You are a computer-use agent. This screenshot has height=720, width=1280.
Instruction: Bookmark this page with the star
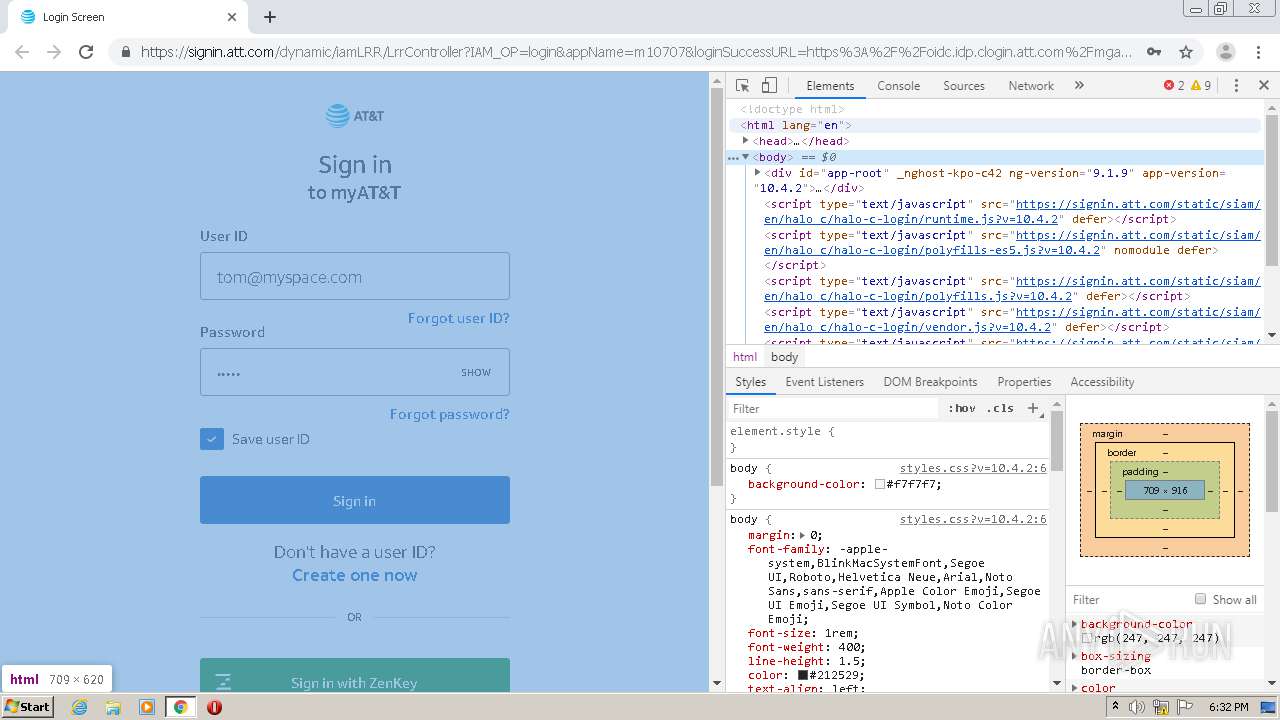[1186, 52]
